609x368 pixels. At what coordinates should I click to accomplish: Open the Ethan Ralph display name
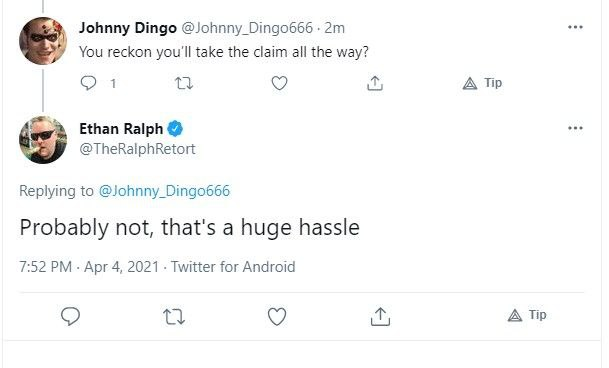tap(121, 129)
